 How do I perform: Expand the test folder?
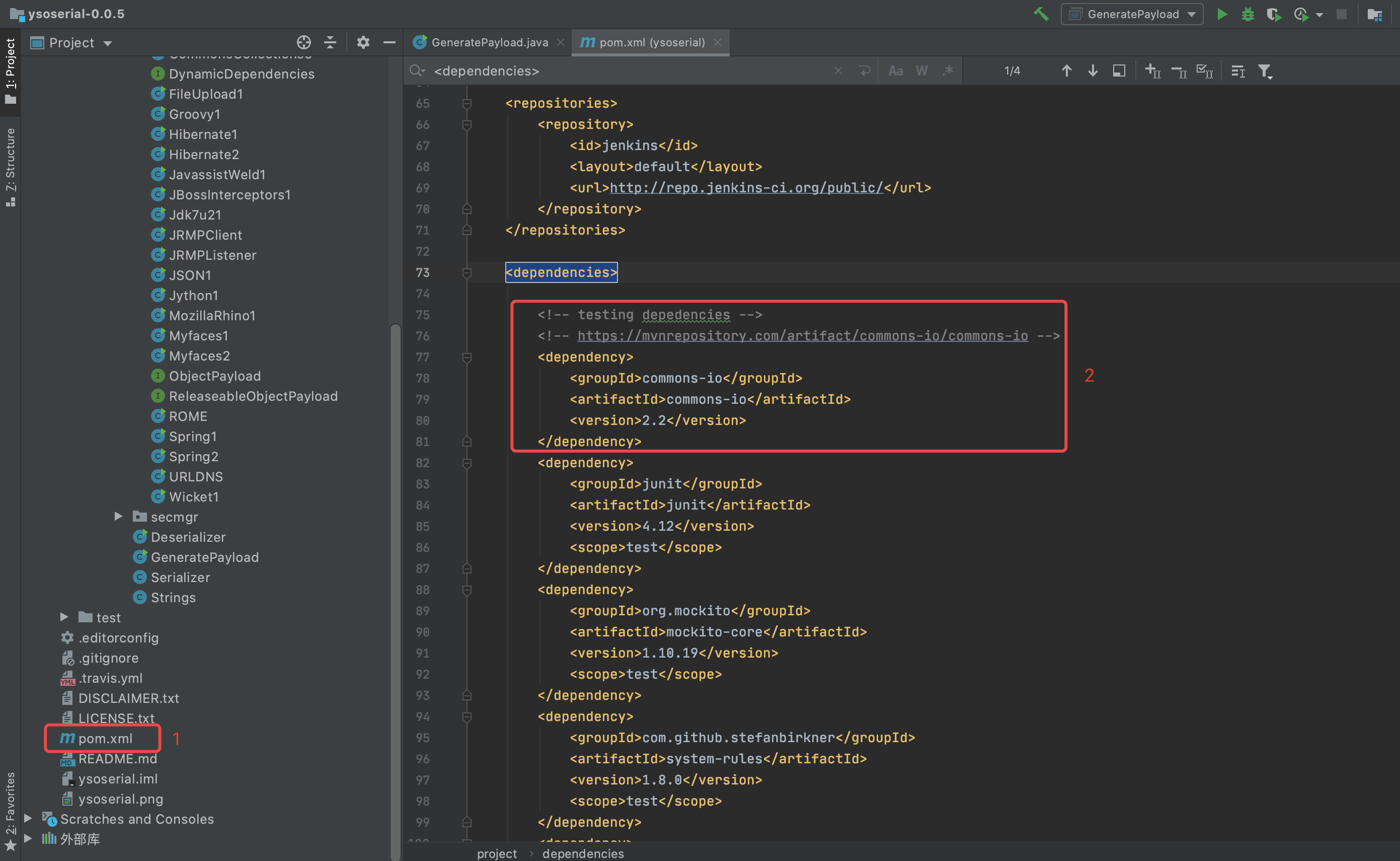coord(64,617)
